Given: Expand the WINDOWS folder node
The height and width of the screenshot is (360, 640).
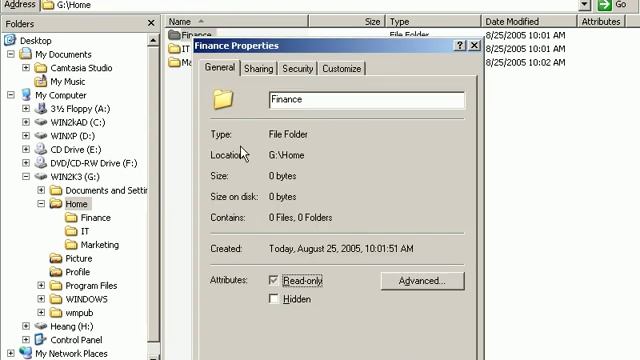Looking at the screenshot, I should coord(41,299).
